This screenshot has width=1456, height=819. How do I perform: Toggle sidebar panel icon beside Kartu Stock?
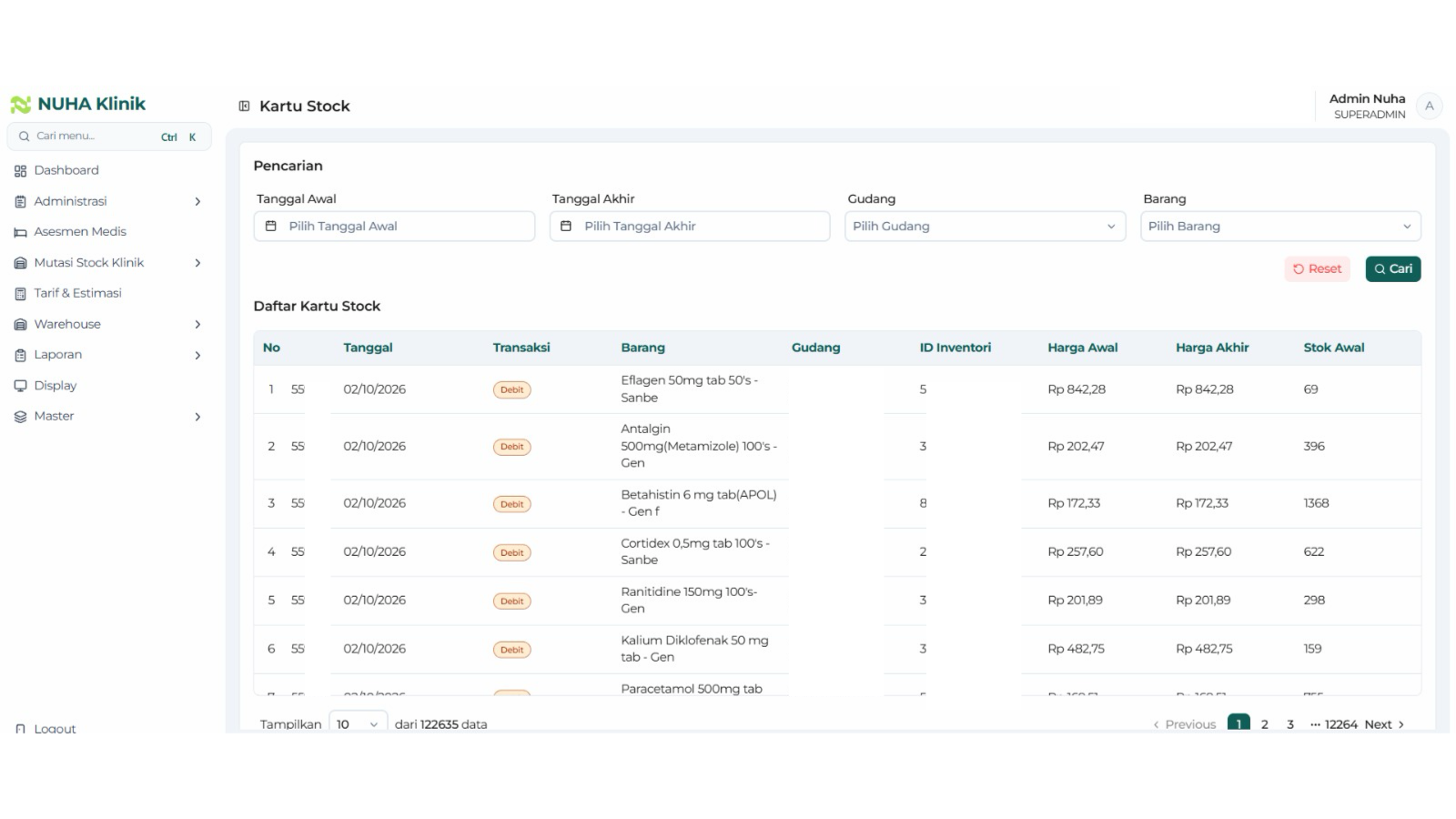pyautogui.click(x=244, y=106)
